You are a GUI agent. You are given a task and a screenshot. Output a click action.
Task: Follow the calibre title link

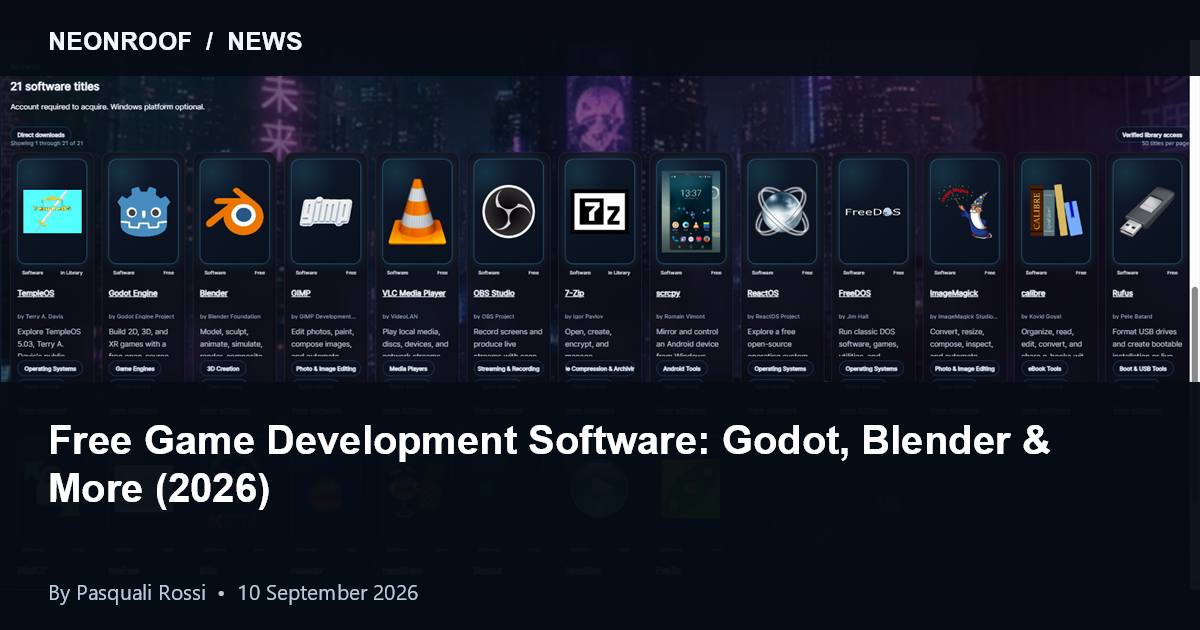(1034, 293)
